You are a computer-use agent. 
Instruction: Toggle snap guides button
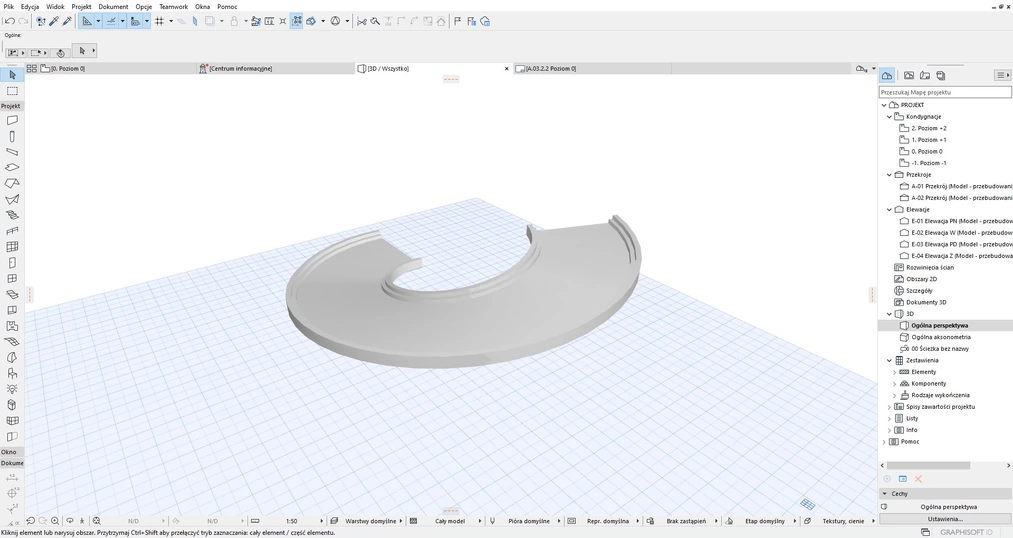(x=111, y=21)
